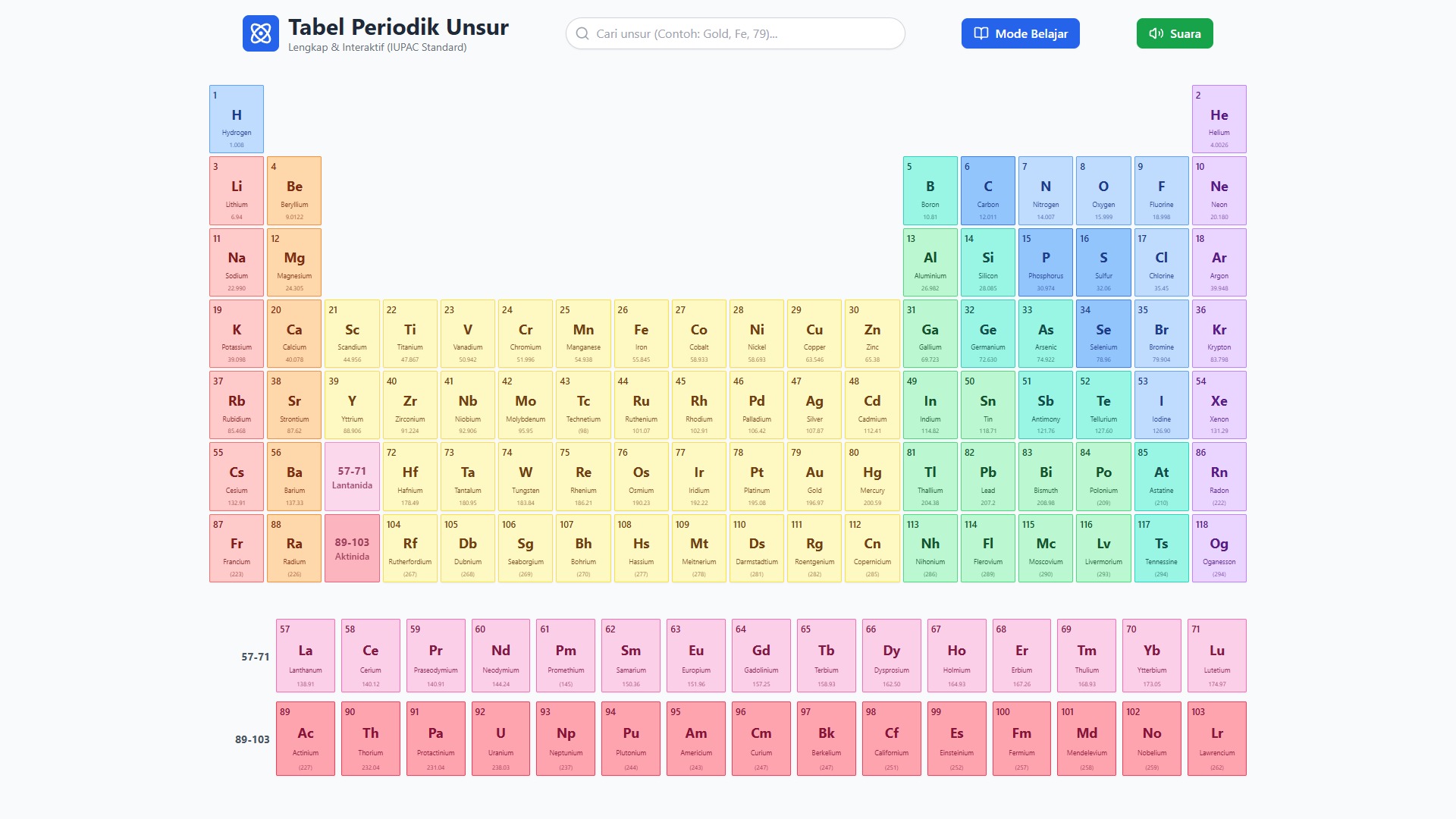Expand the 89-103 Aktinida placeholder cell
1456x819 pixels.
(352, 548)
